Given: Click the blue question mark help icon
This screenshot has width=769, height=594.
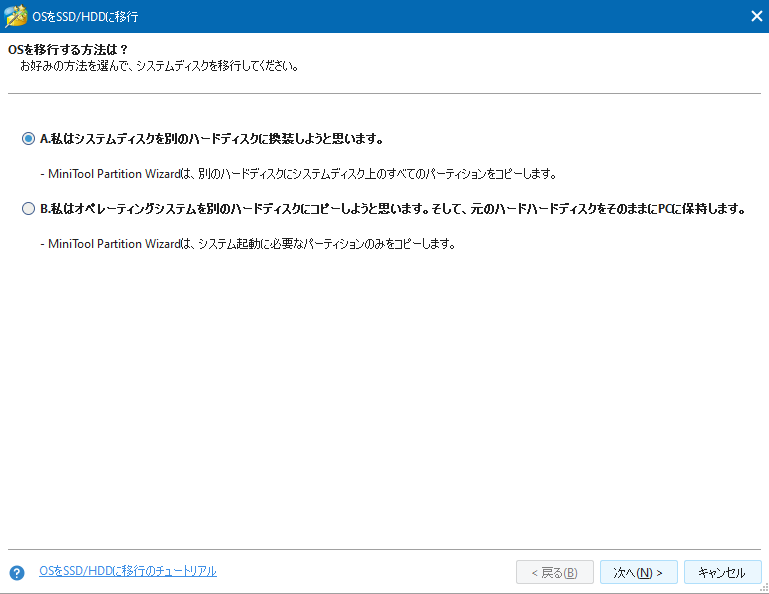Looking at the screenshot, I should coord(17,573).
